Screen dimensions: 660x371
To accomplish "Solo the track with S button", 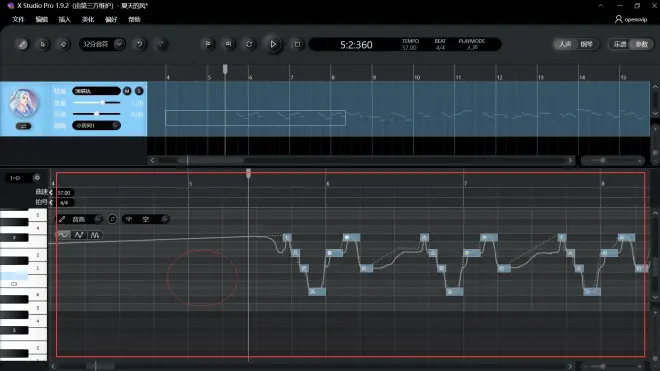I will click(x=139, y=91).
